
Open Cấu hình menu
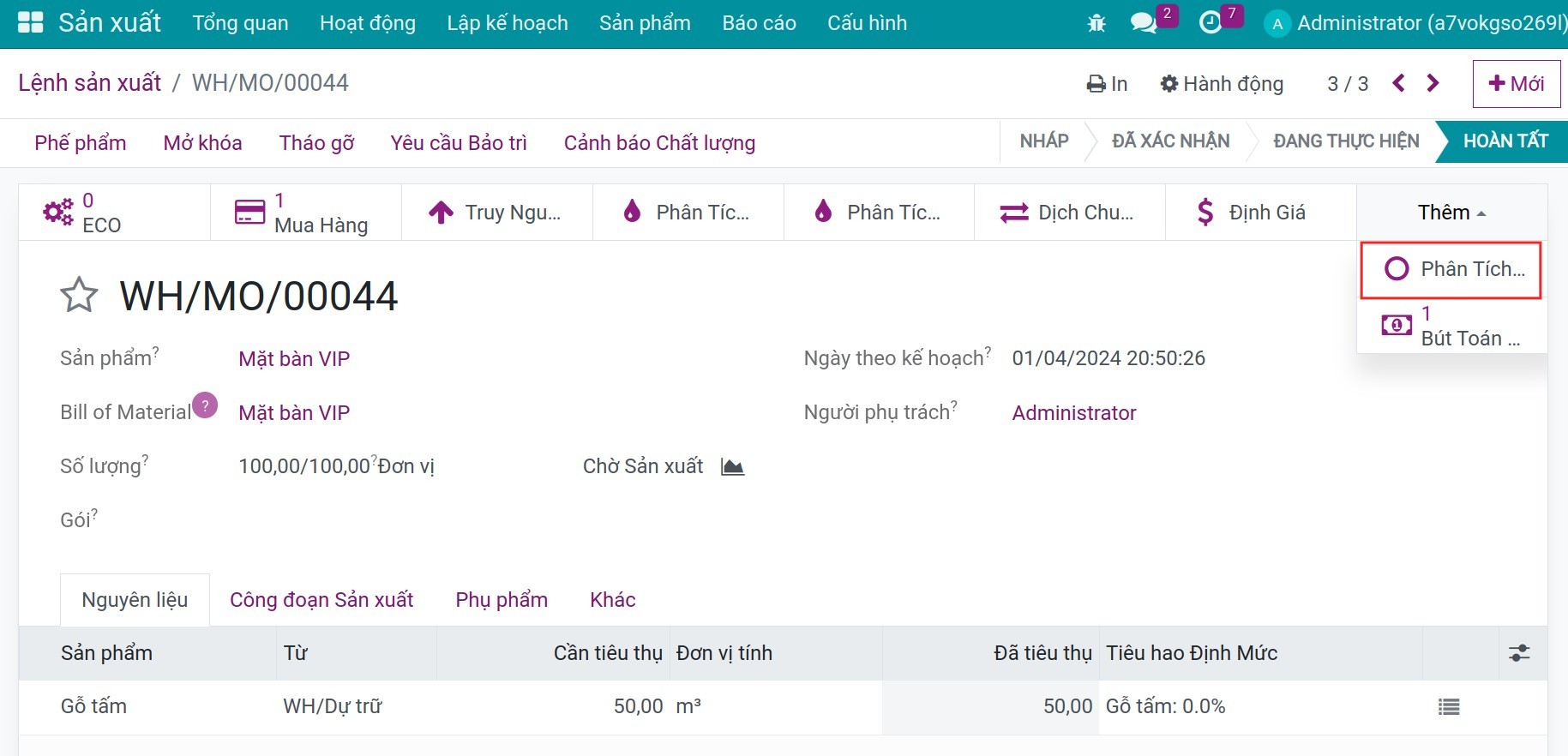coord(868,23)
